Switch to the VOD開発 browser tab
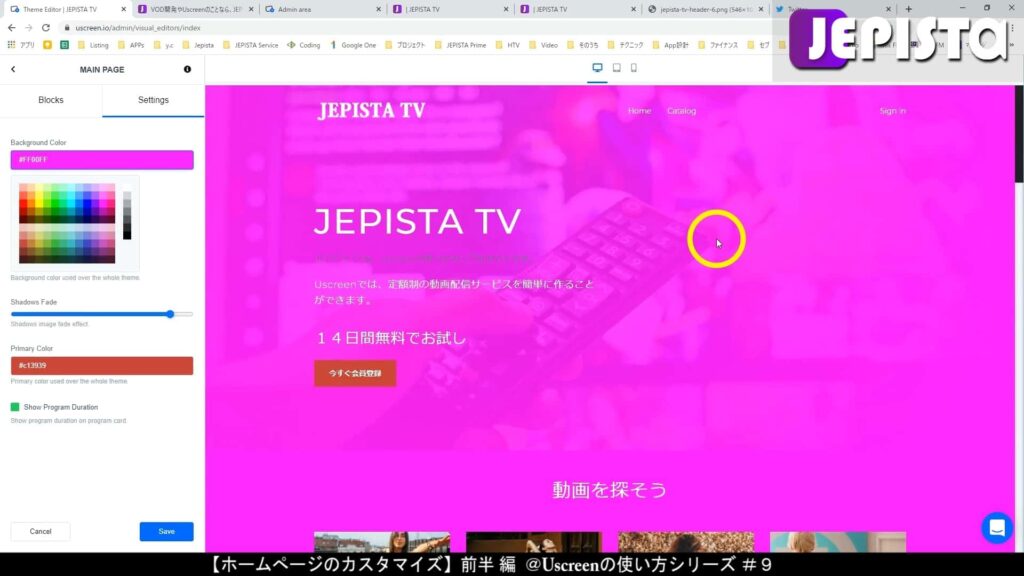The height and width of the screenshot is (576, 1024). tap(196, 9)
